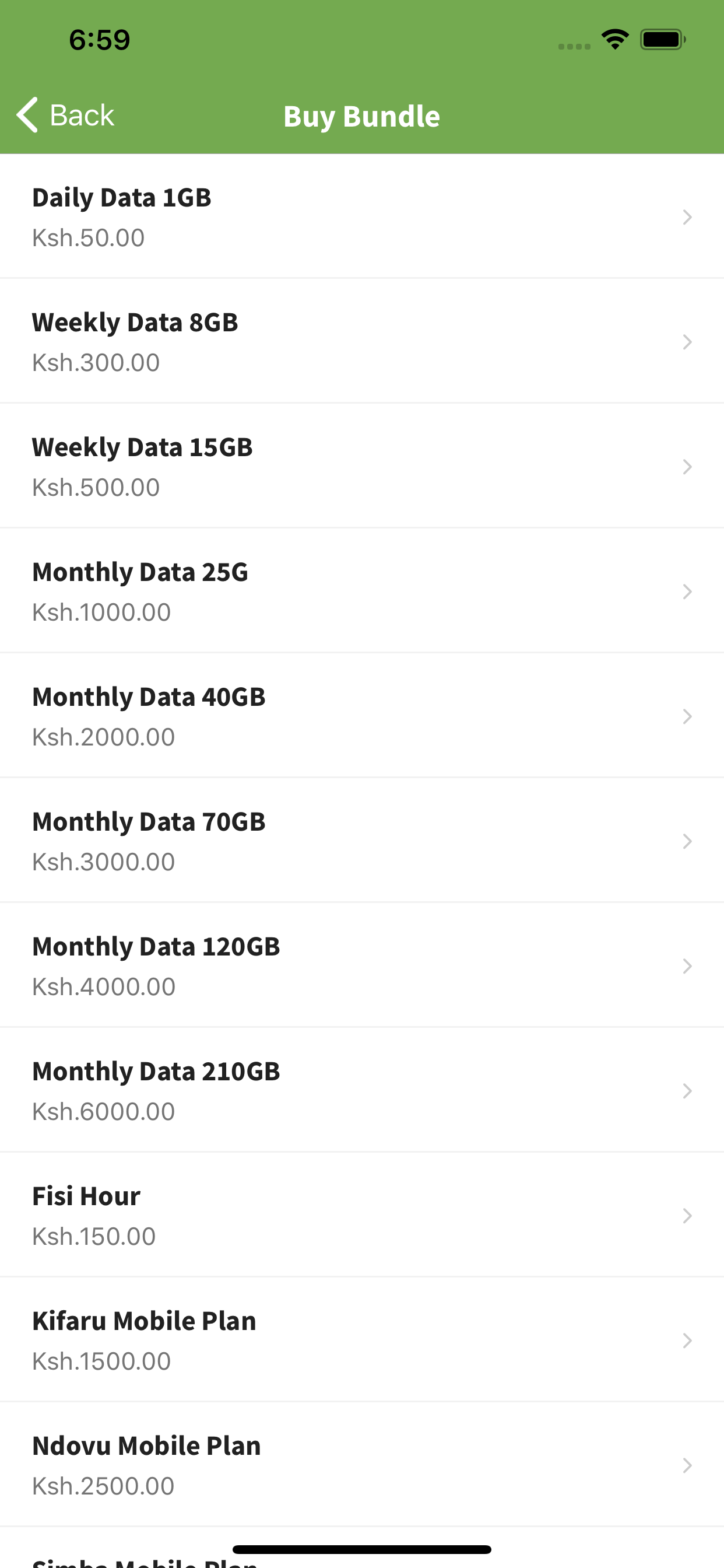
Task: Open the Daily Data 1GB chevron
Action: (x=687, y=218)
